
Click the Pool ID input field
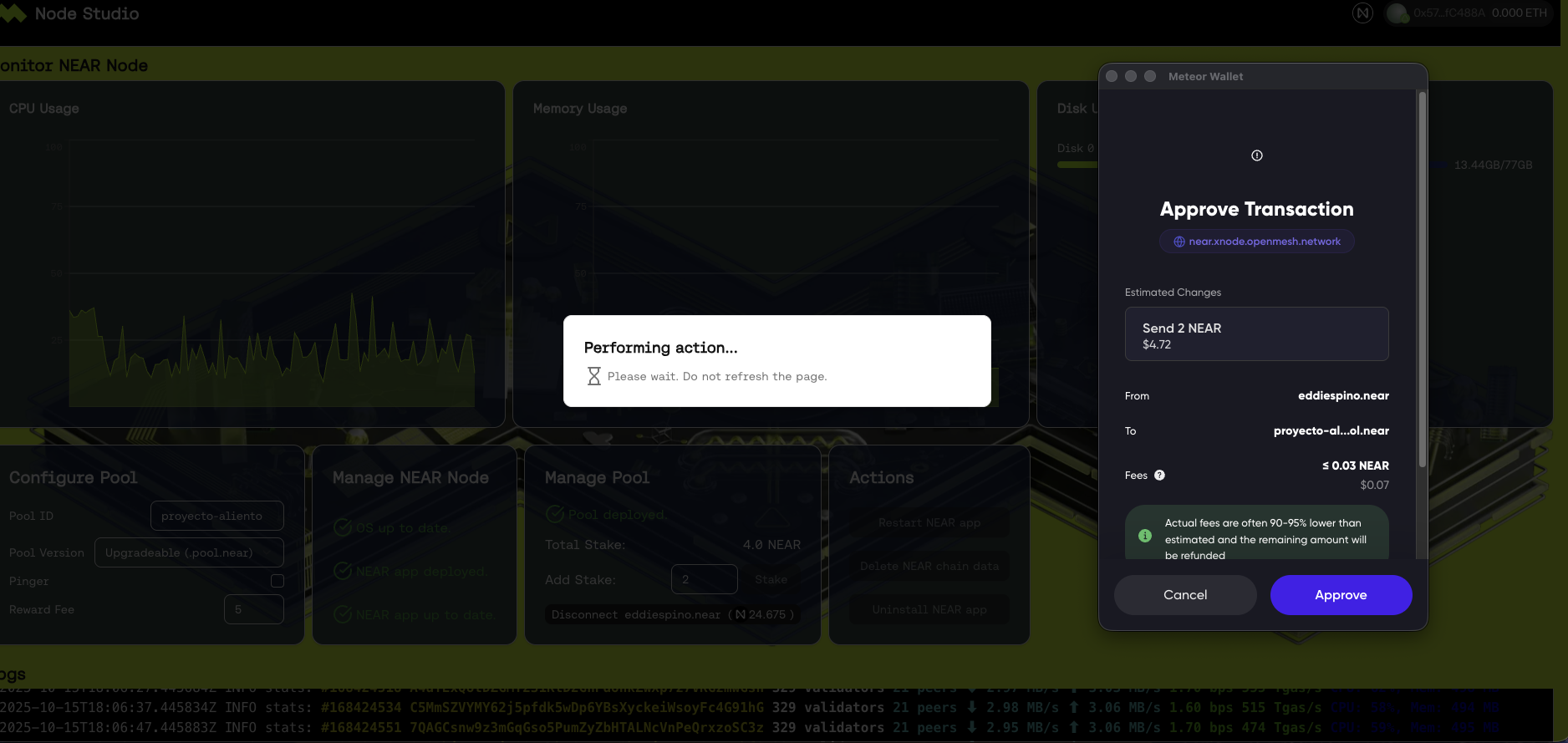216,516
